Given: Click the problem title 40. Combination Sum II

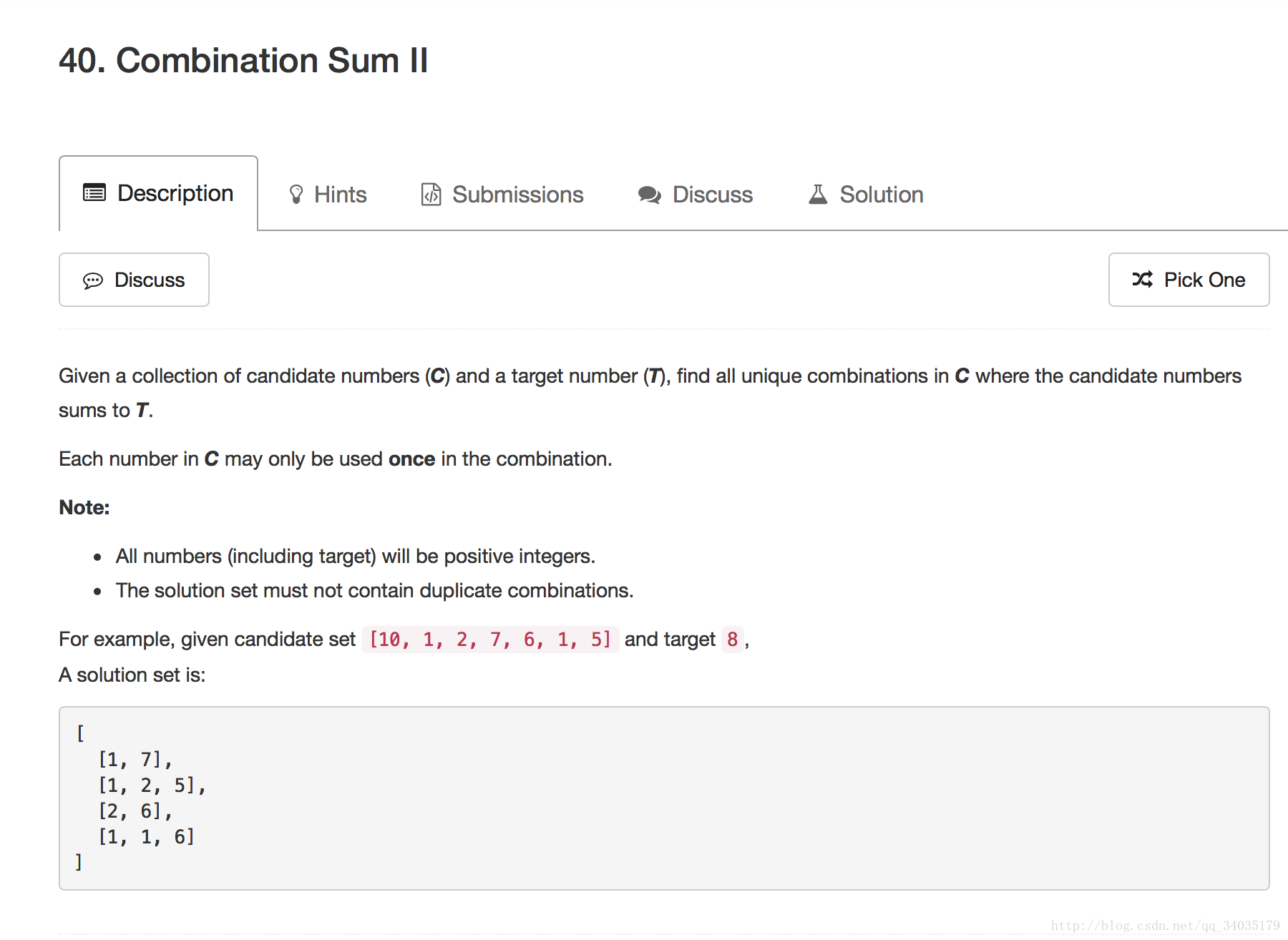Looking at the screenshot, I should click(243, 60).
